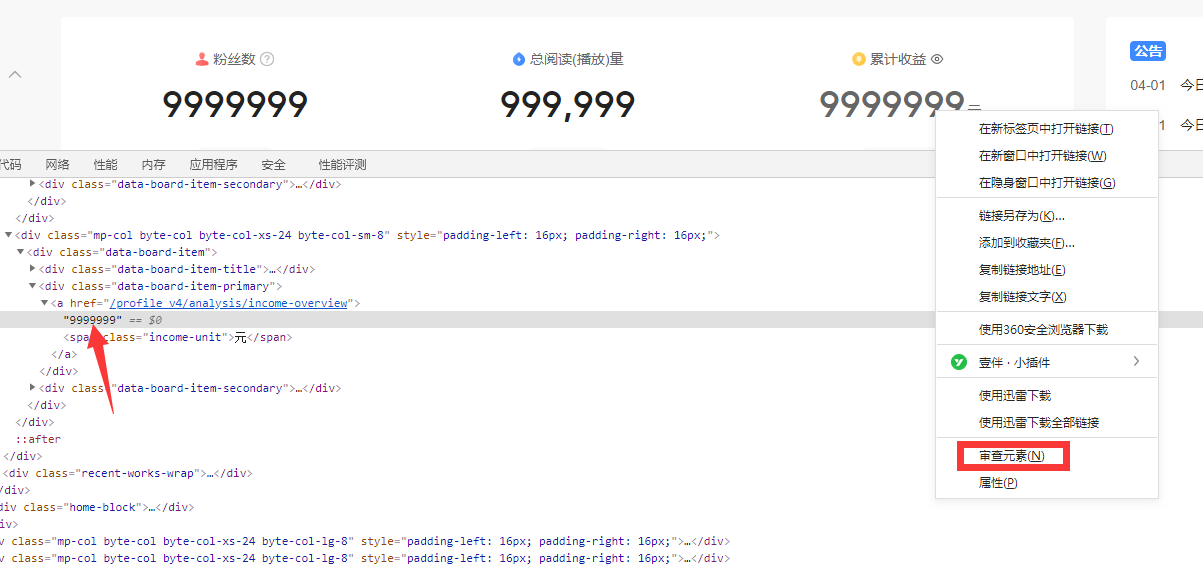Expand the data-board-item-title div node
This screenshot has height=567, width=1203.
tap(33, 269)
